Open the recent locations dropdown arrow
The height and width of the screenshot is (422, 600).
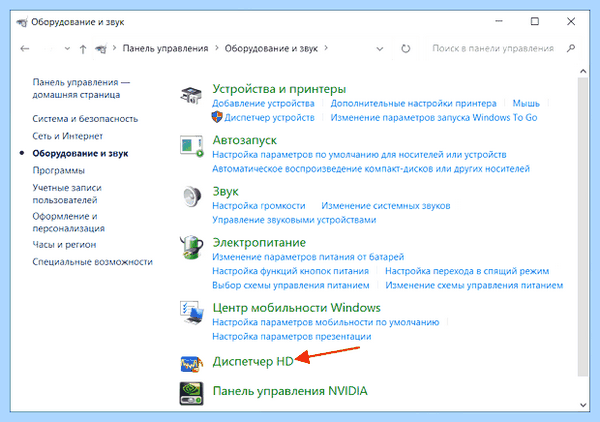click(x=67, y=49)
